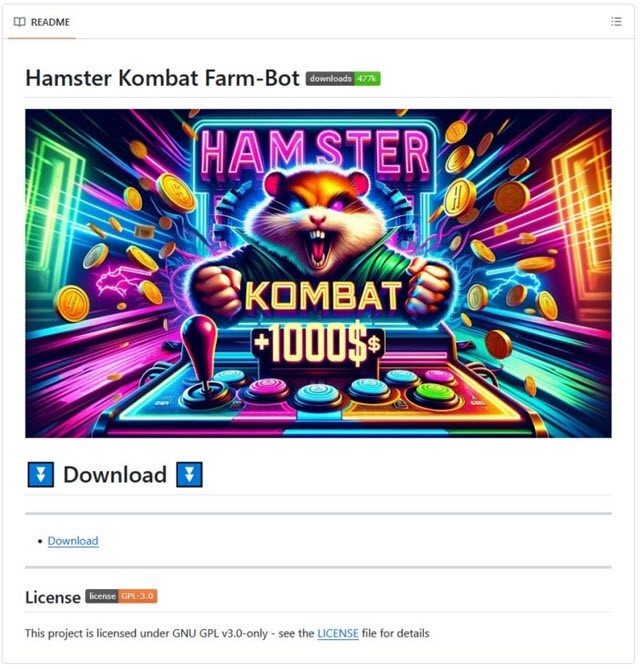This screenshot has height=669, width=640.
Task: Click the +1000$ sign in banner
Action: (x=318, y=344)
